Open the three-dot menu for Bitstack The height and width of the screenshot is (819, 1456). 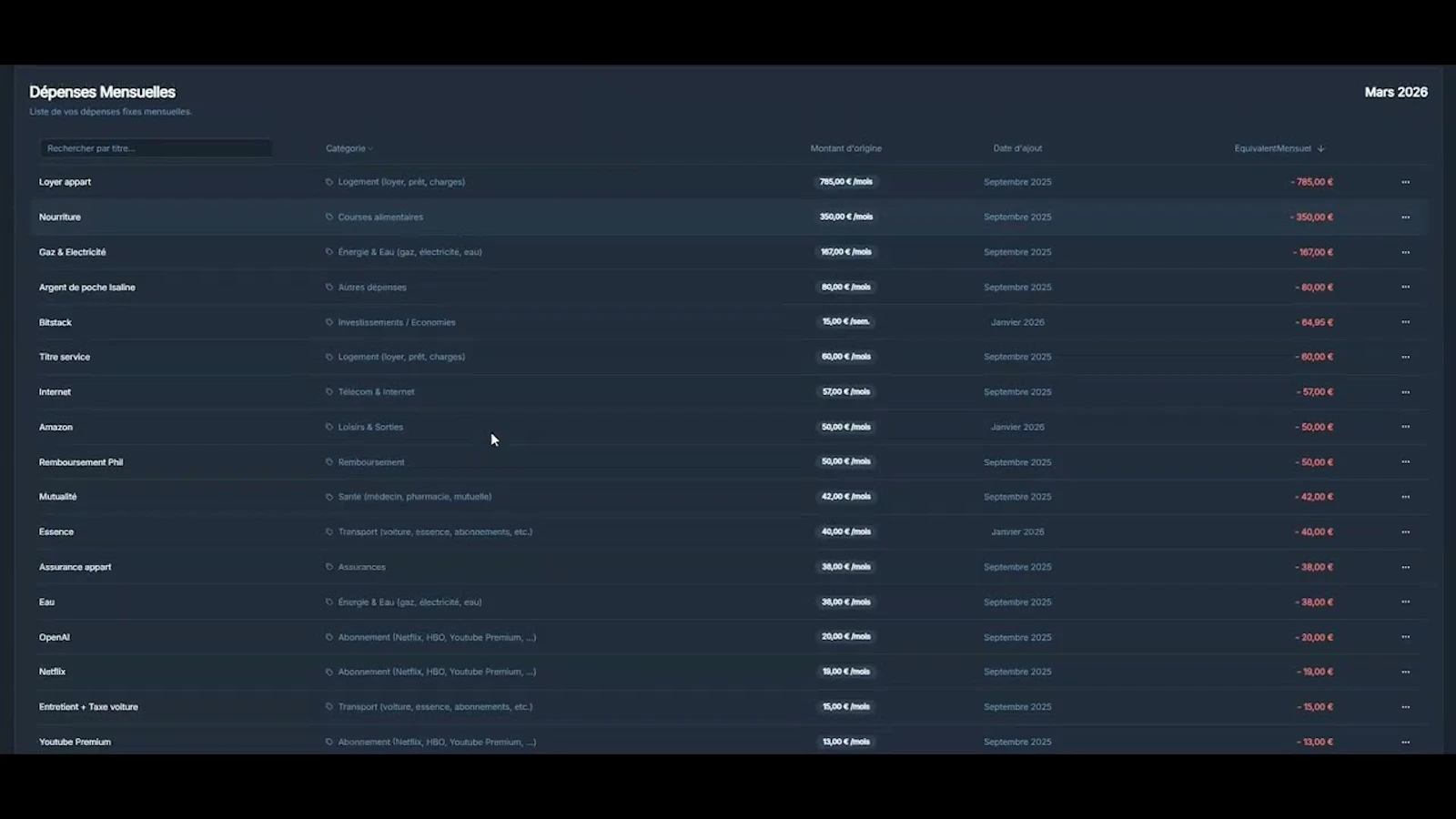click(1405, 322)
